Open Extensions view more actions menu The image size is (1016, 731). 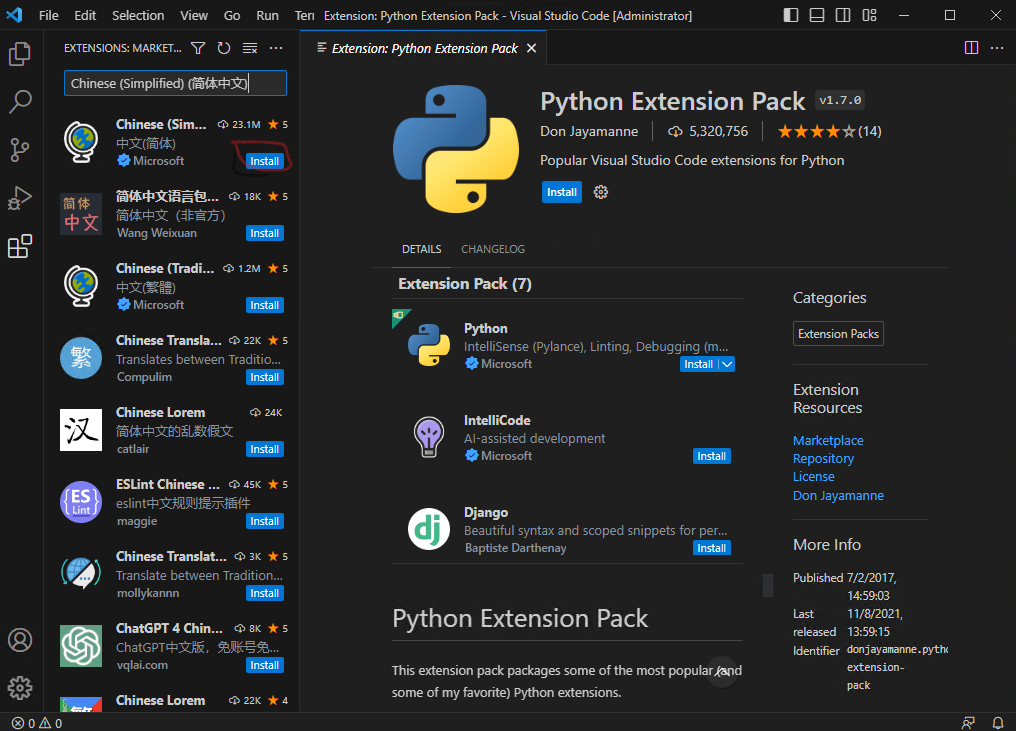click(276, 48)
